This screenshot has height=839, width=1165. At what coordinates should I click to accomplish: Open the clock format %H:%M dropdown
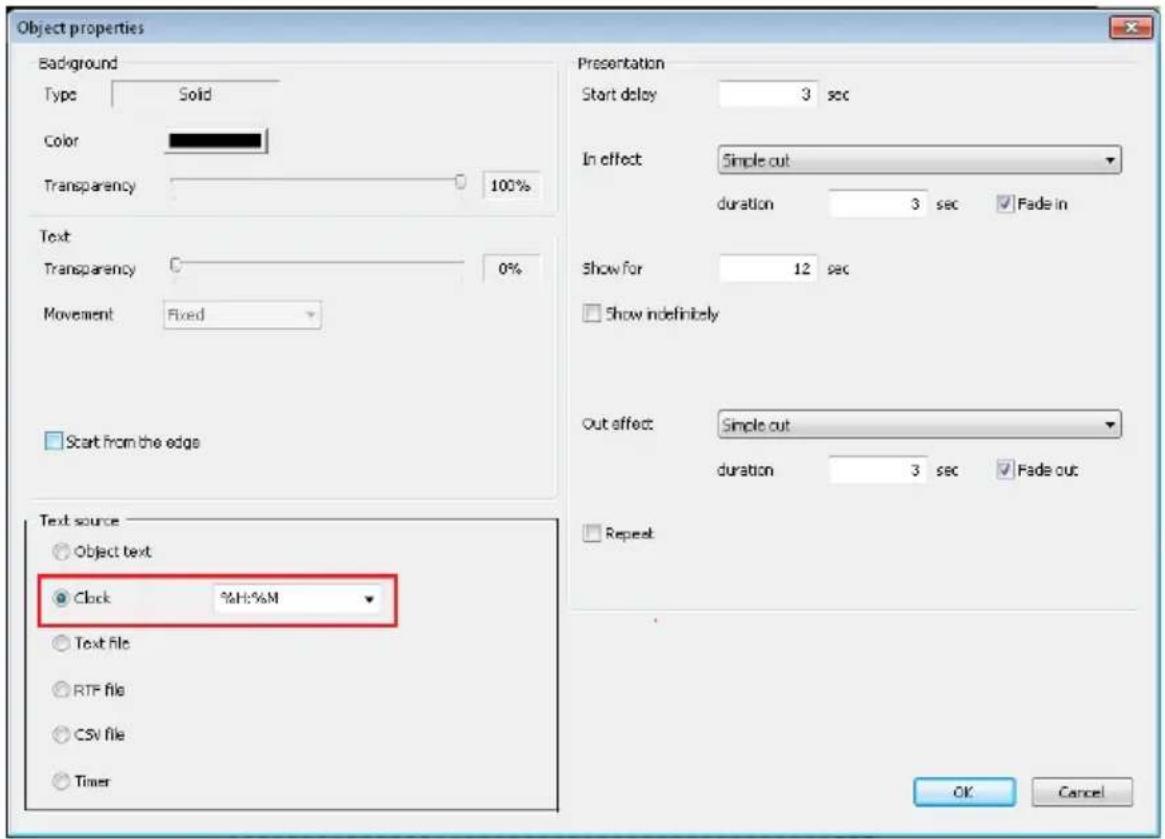(297, 599)
